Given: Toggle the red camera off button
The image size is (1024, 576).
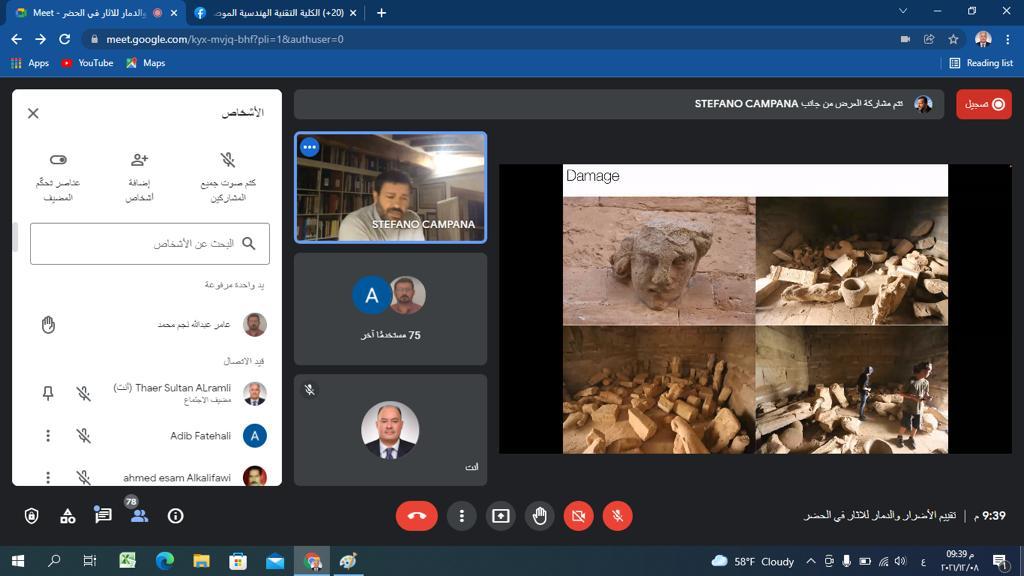Looking at the screenshot, I should [578, 516].
